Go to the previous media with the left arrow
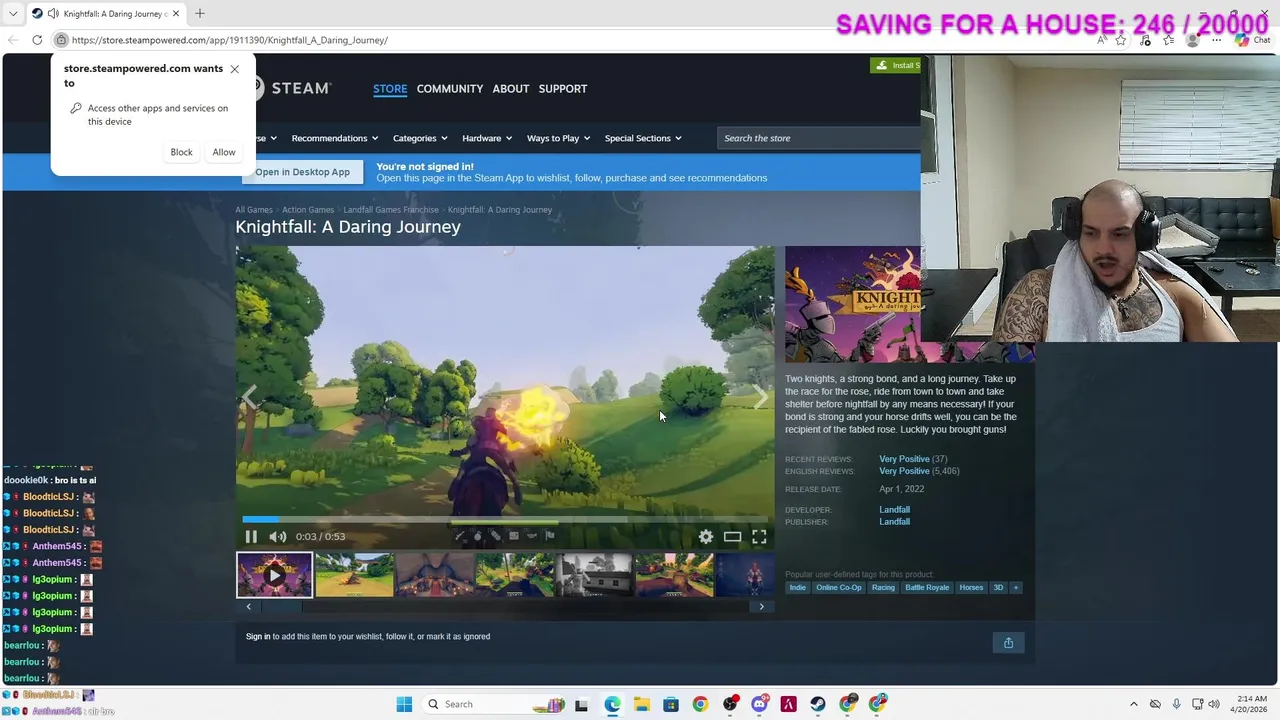The width and height of the screenshot is (1280, 720). pos(249,398)
